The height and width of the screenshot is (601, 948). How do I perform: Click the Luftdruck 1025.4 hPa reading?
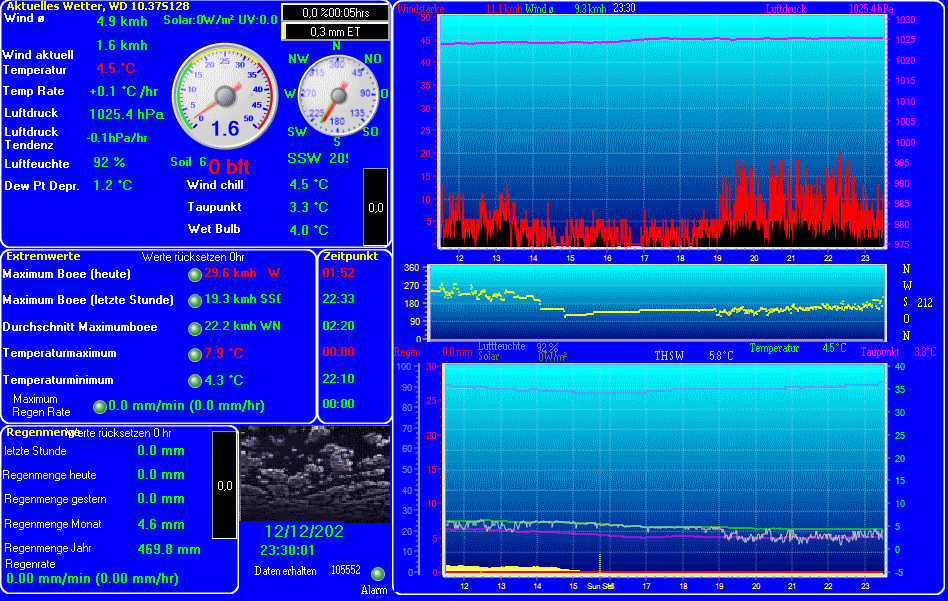[126, 114]
